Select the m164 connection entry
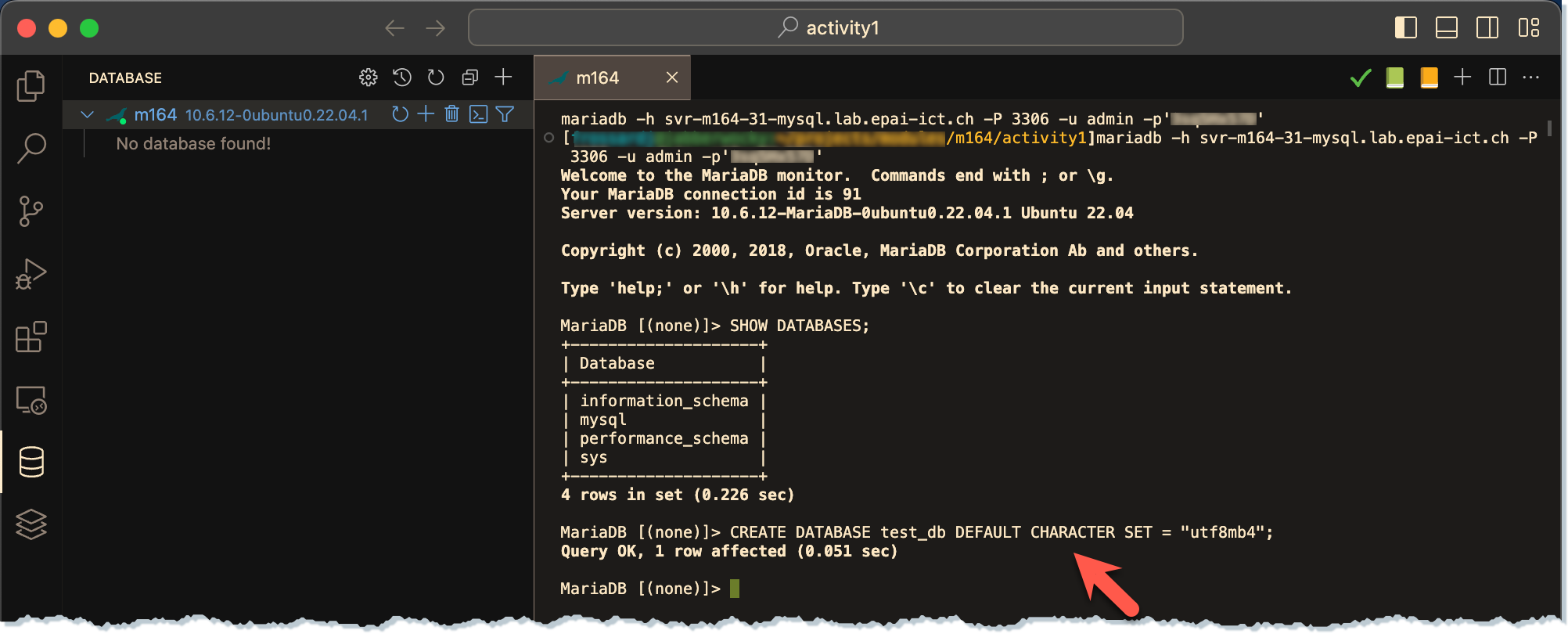1568x634 pixels. [x=297, y=115]
